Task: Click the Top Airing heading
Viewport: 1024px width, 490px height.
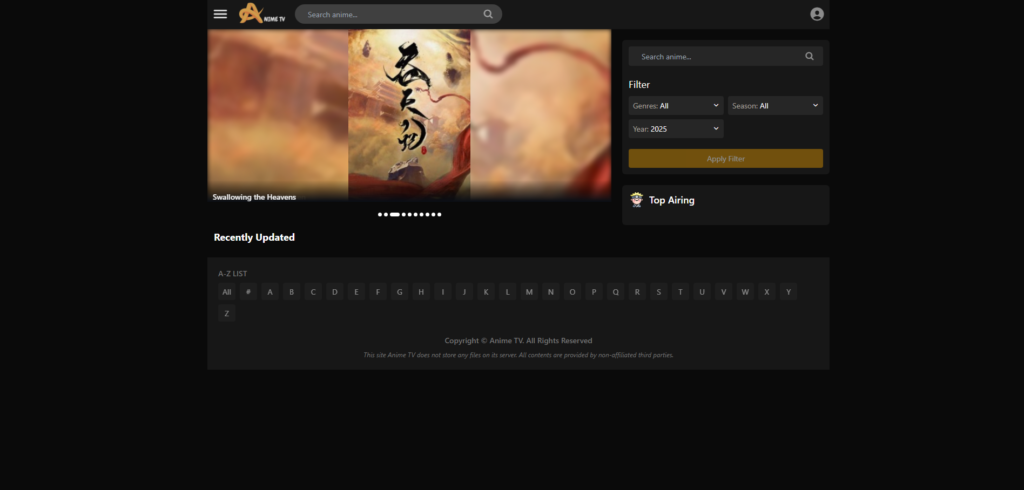Action: coord(671,201)
